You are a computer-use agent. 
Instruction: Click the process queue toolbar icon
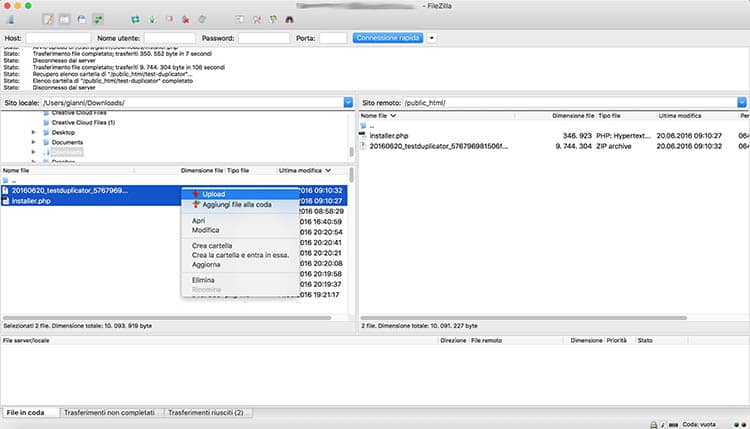[x=152, y=20]
